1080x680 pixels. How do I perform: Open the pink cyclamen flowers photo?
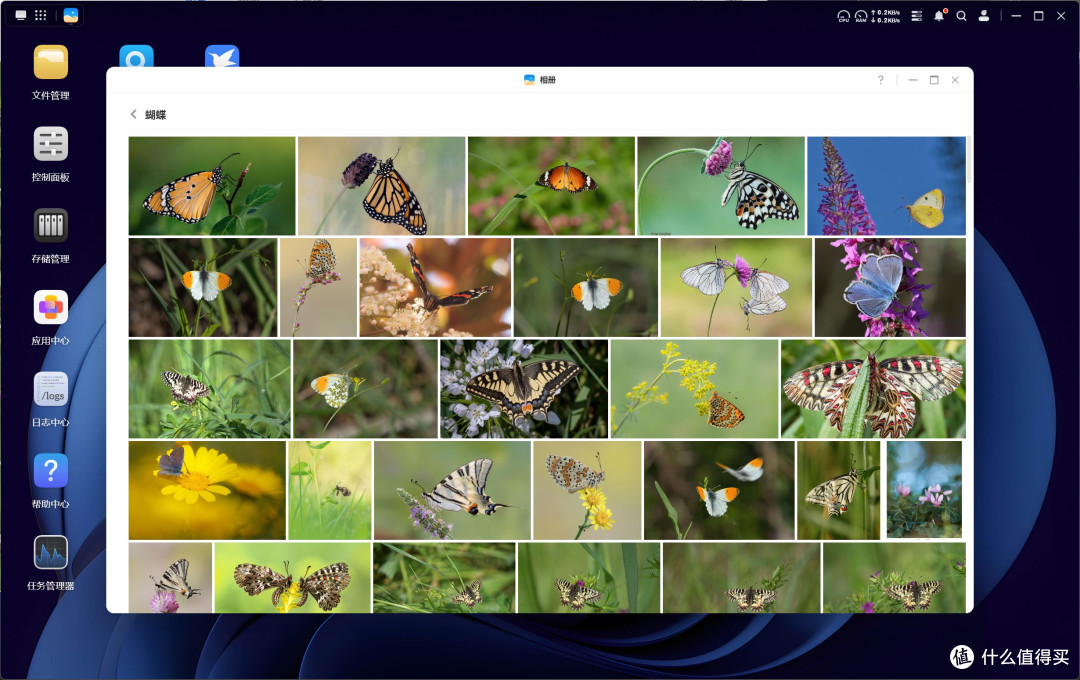924,490
